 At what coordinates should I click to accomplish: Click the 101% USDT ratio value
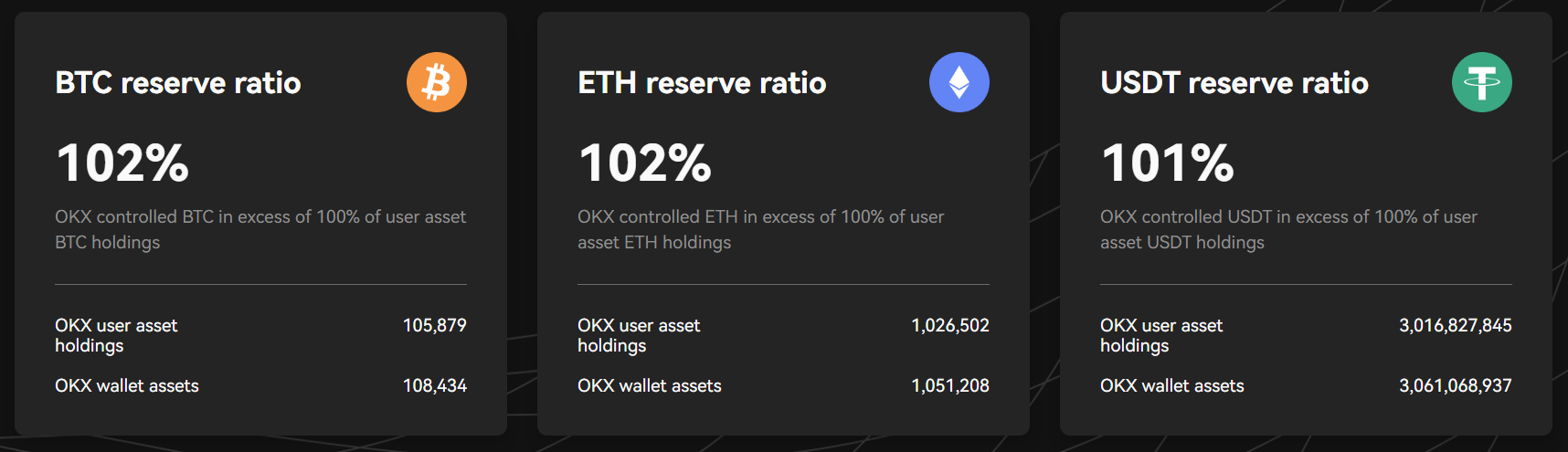[1168, 163]
